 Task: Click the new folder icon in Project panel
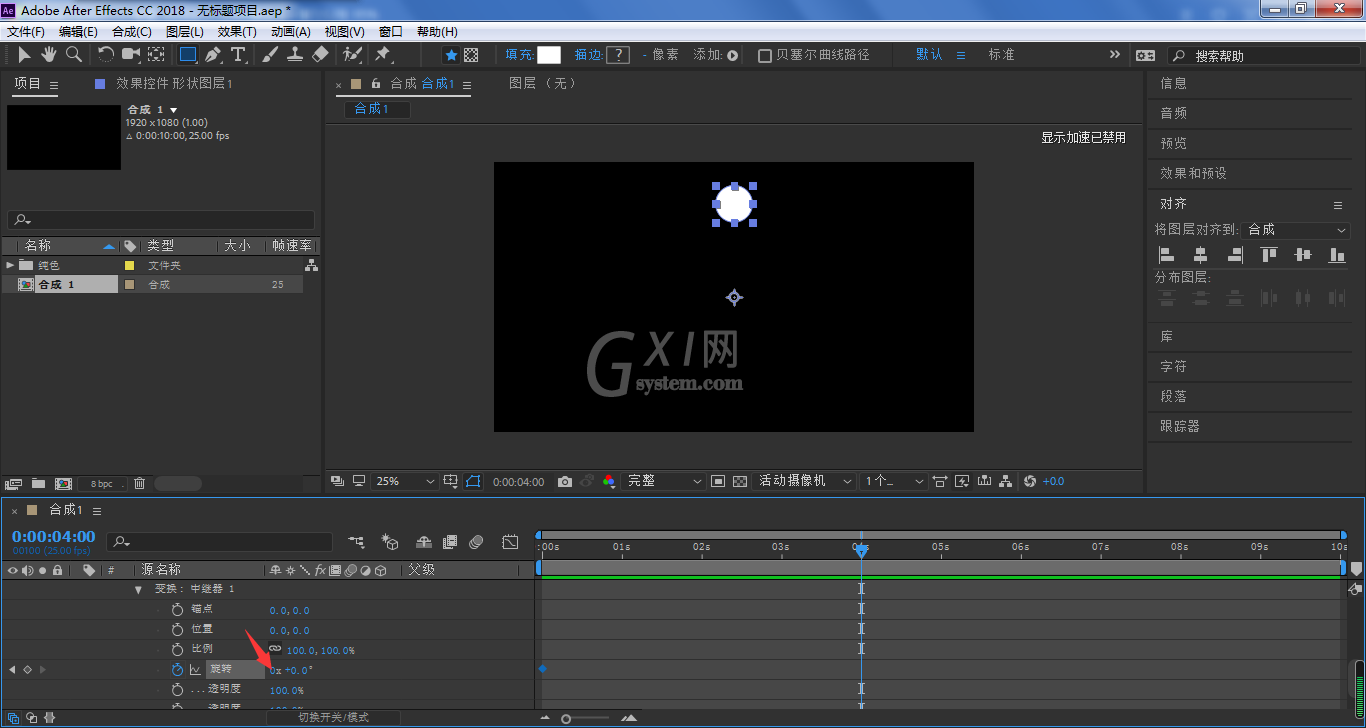(x=38, y=483)
